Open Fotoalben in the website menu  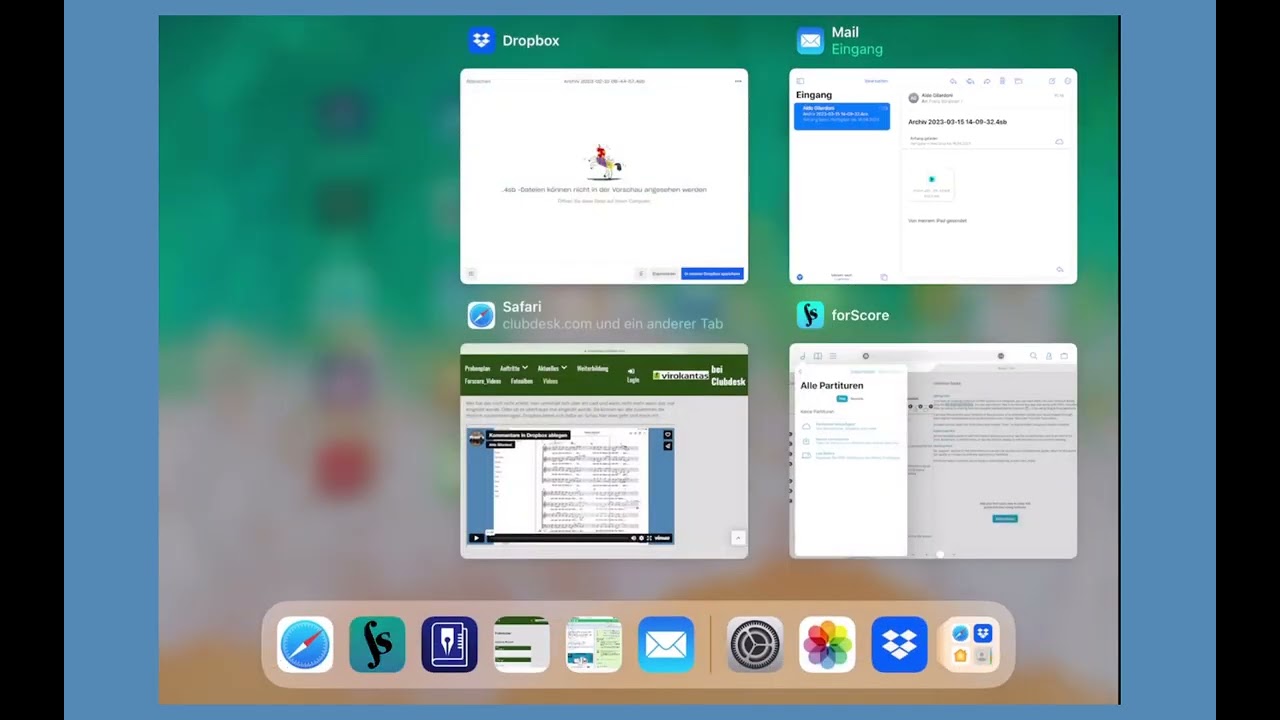coord(521,381)
